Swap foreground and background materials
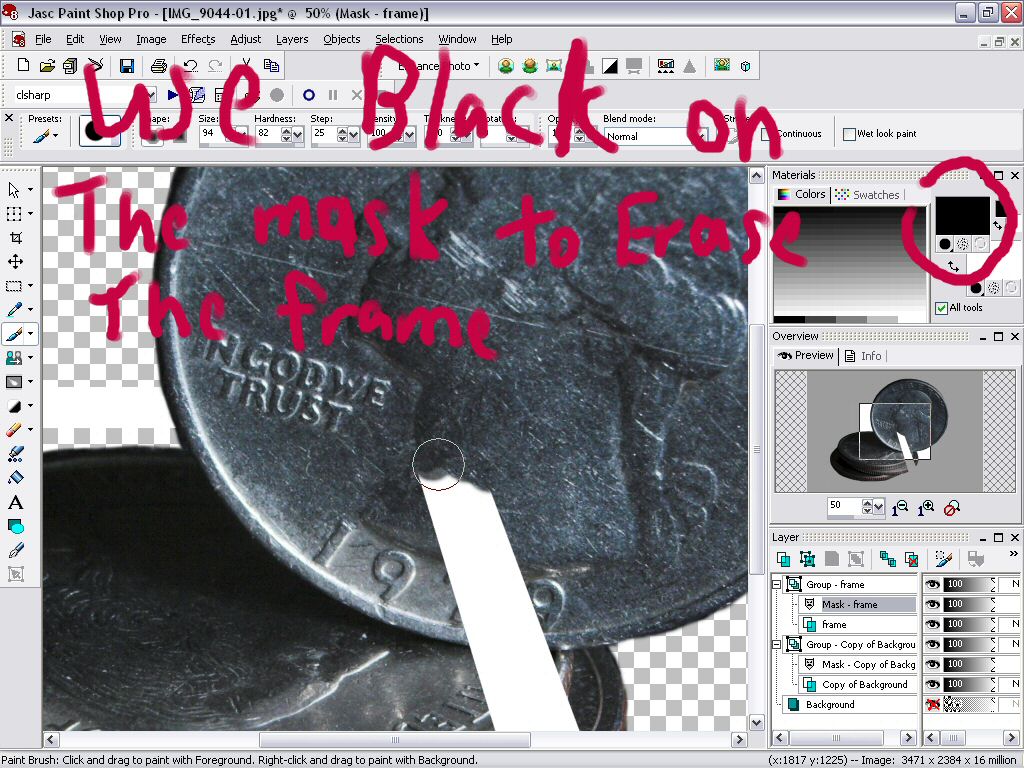The width and height of the screenshot is (1024, 768). (x=953, y=266)
